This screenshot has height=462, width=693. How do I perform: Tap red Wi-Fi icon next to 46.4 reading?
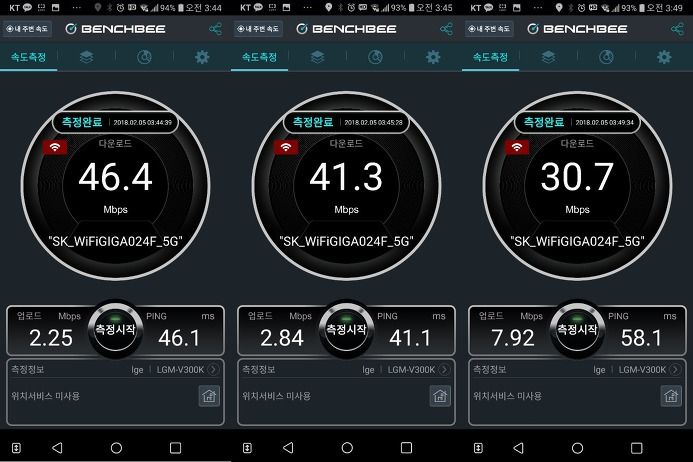[x=55, y=147]
